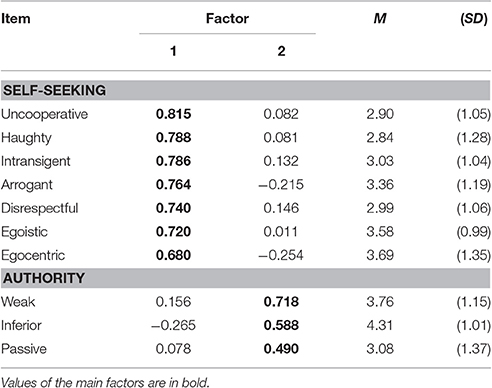
Task: Click the AUTHORITY section header
Action: [x=44, y=278]
